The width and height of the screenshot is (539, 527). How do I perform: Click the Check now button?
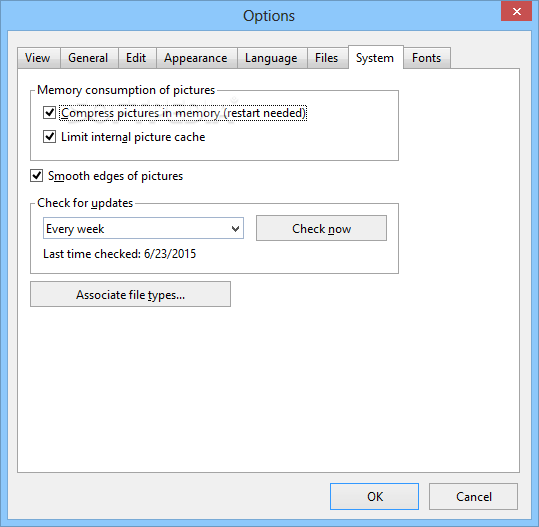[x=321, y=228]
